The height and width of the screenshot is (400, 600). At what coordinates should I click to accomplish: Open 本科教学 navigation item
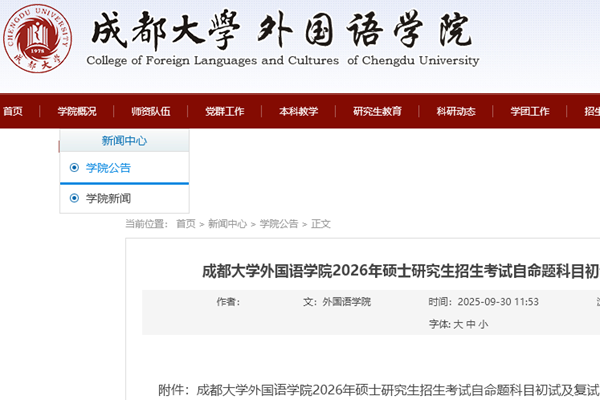coord(298,111)
